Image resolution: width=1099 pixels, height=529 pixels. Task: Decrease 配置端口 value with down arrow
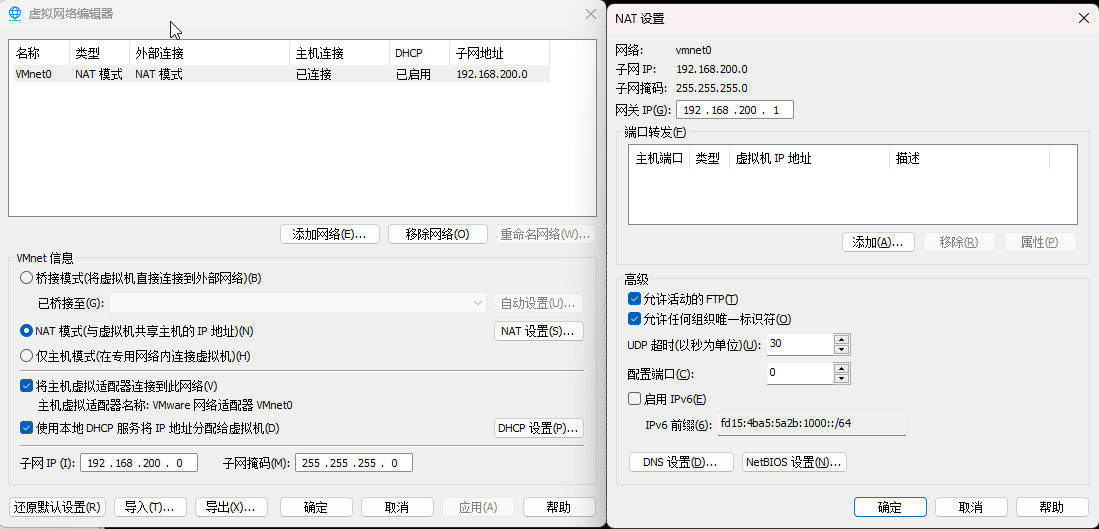tap(842, 378)
